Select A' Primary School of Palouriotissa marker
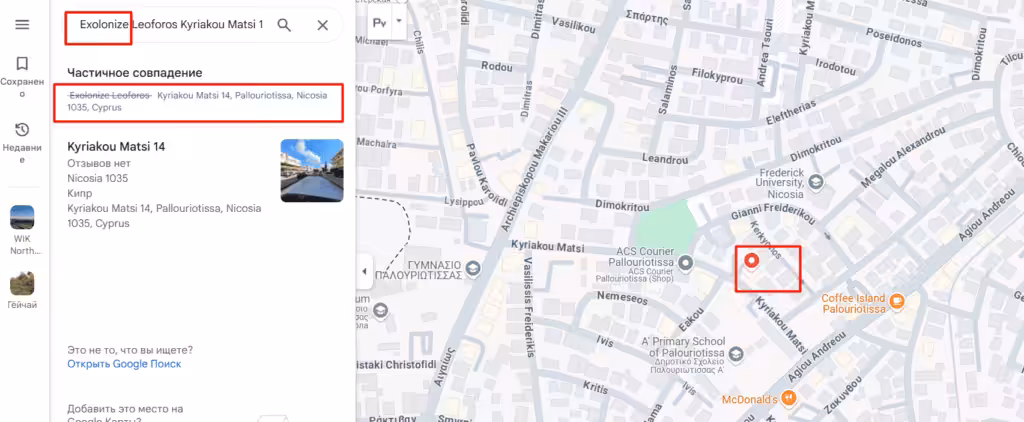Screen dimensions: 1024x422 point(735,353)
